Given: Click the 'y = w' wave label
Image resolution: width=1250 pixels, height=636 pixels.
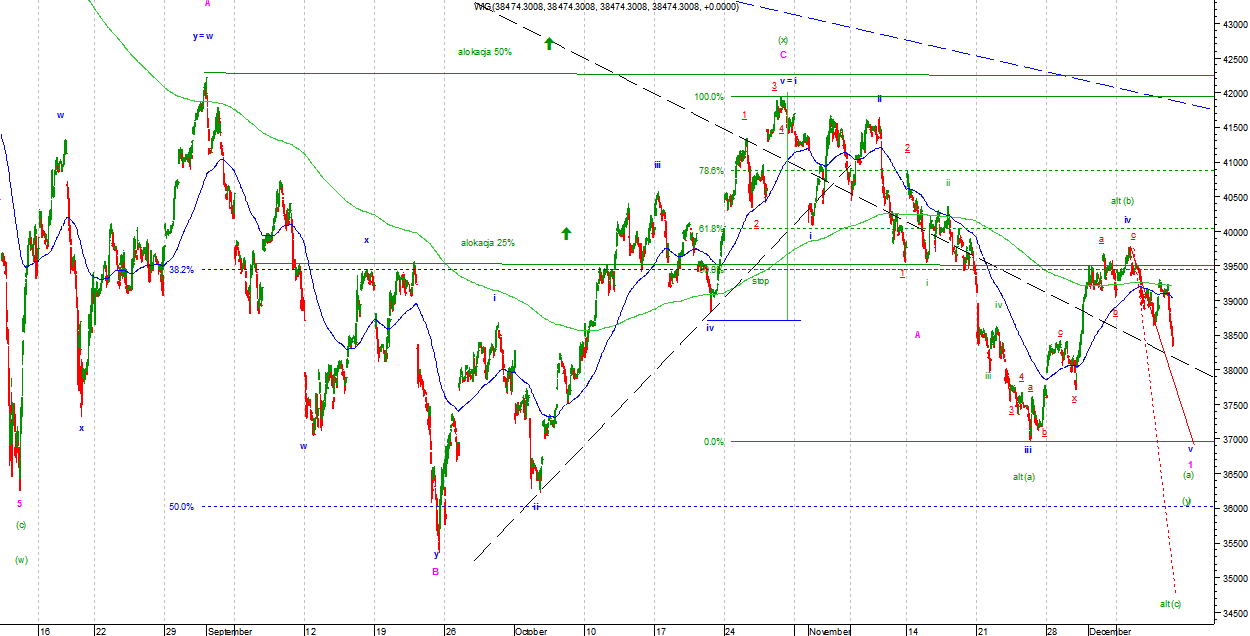Looking at the screenshot, I should 203,36.
